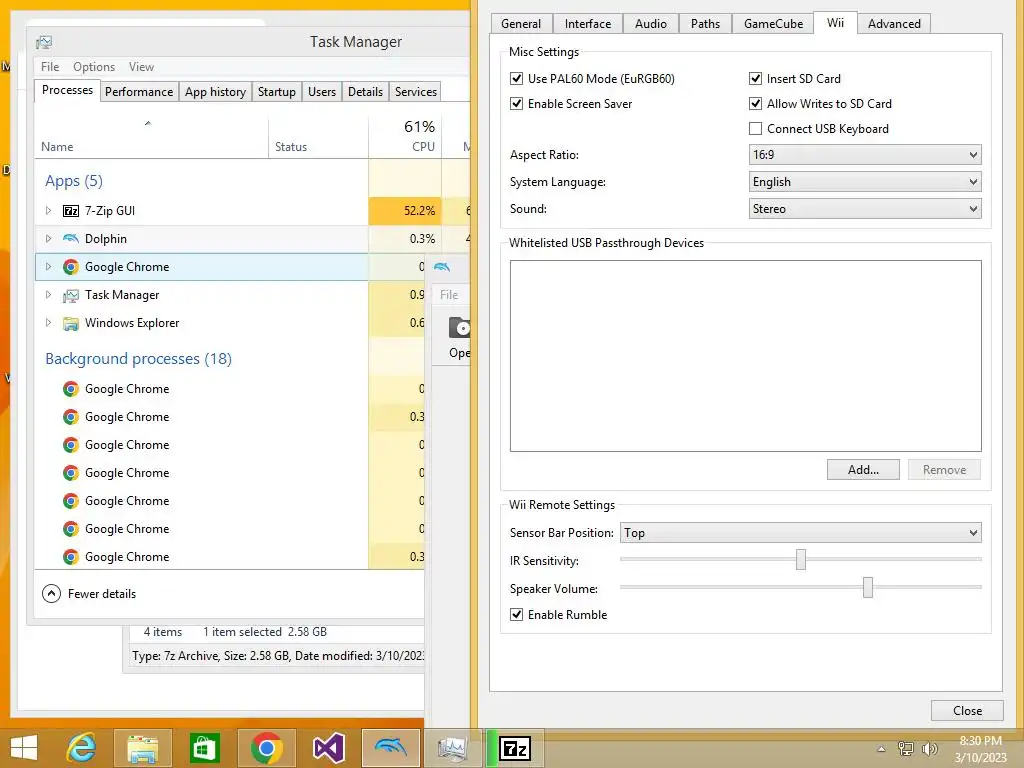Toggle Enable Screen Saver checkbox

point(517,104)
